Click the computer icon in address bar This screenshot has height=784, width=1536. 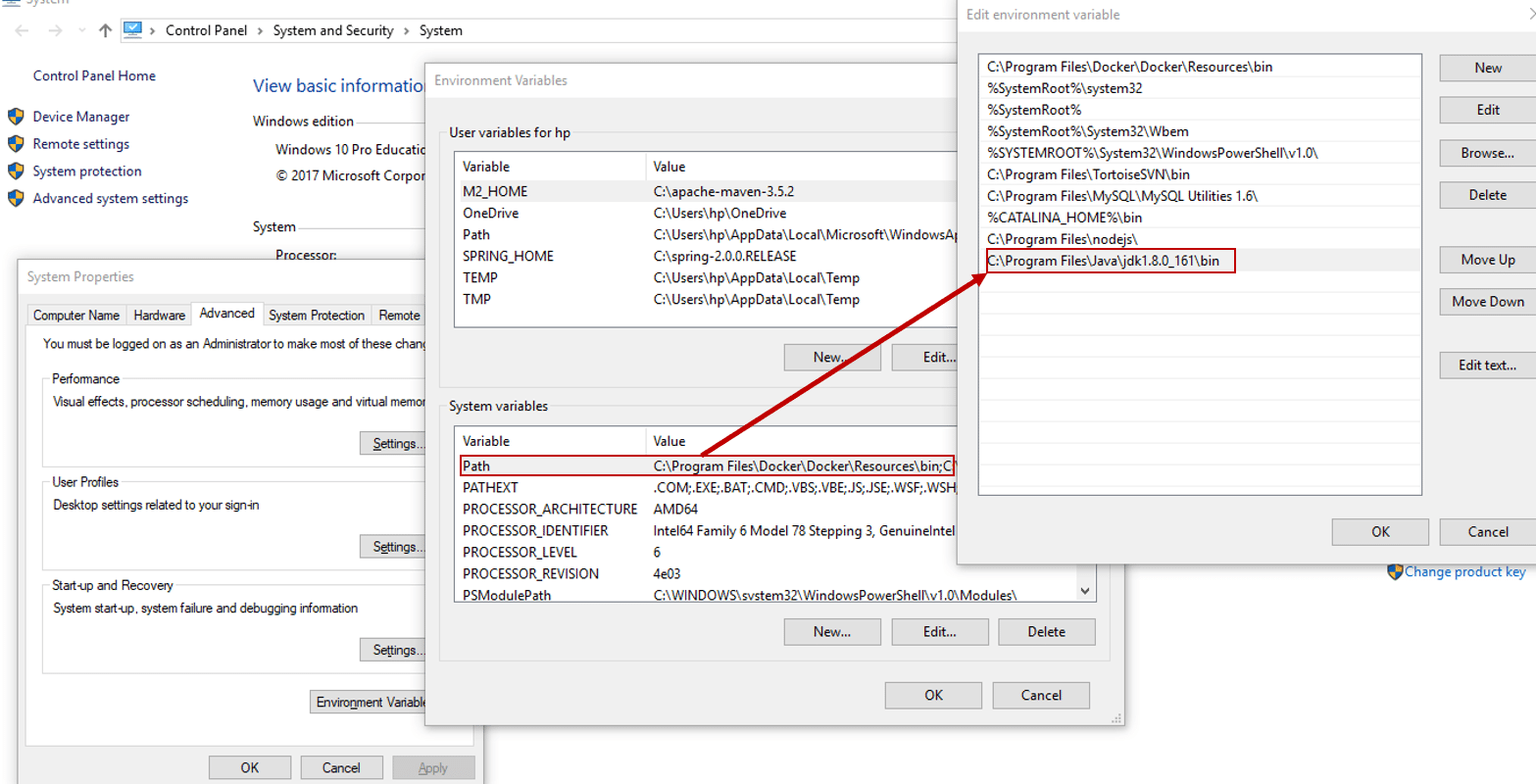point(132,30)
